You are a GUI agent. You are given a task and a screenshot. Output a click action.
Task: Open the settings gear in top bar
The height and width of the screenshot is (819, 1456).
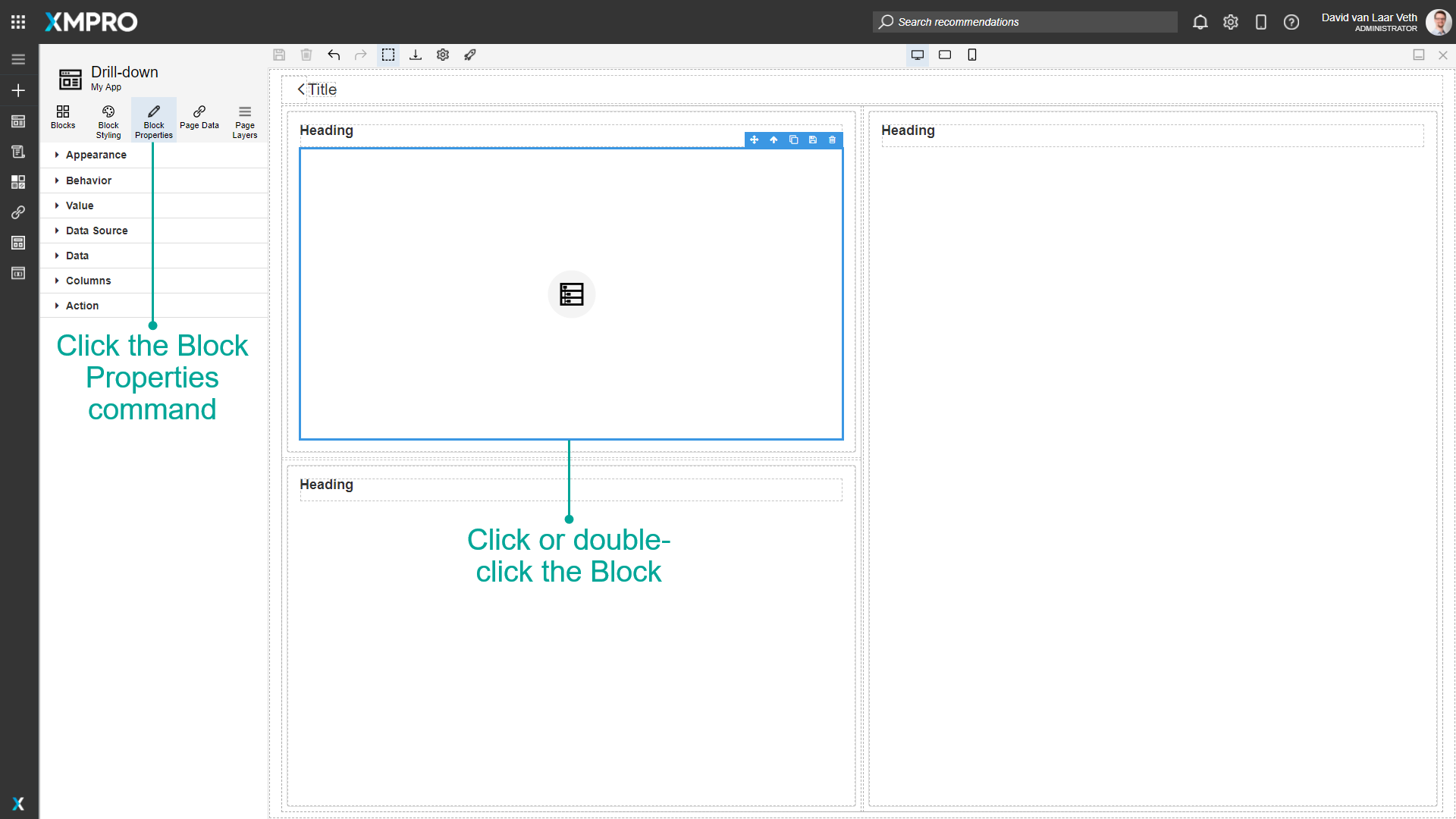coord(1231,22)
